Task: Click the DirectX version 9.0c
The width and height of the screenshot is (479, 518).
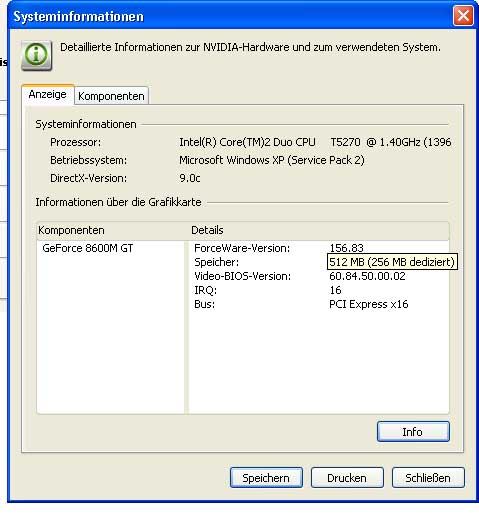Action: pyautogui.click(x=190, y=178)
